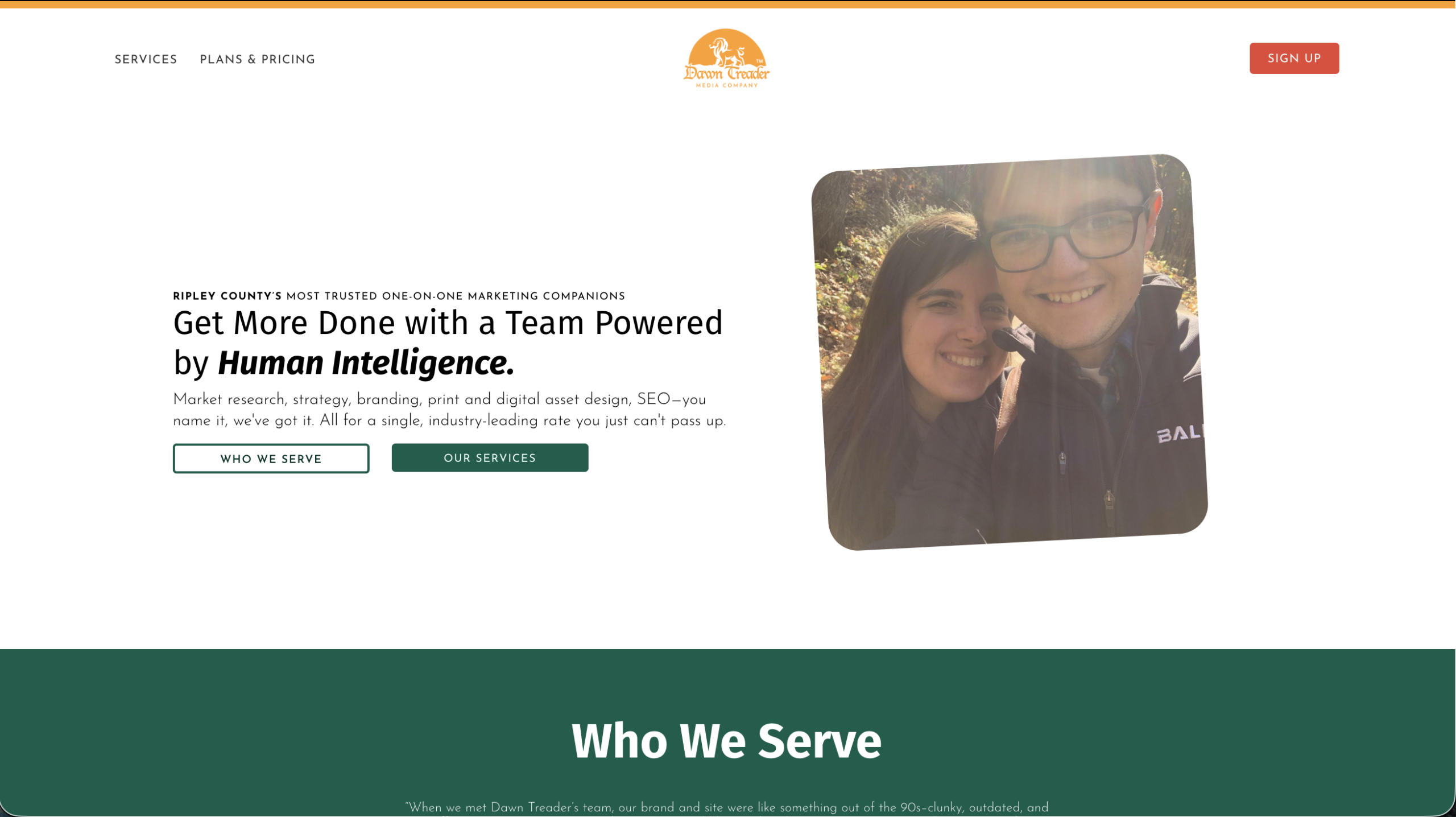
Task: Click the 'BAL' lettering on the jacket in the photo
Action: [x=1179, y=434]
